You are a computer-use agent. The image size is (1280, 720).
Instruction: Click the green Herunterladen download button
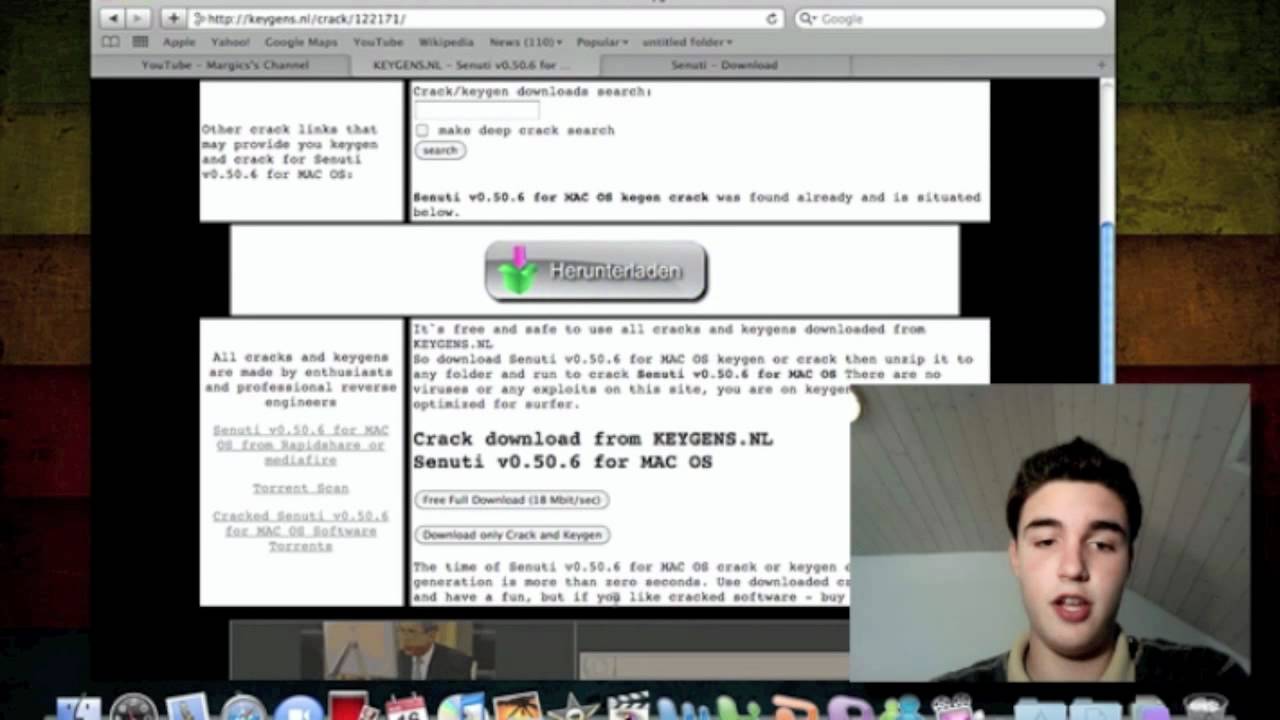point(596,270)
